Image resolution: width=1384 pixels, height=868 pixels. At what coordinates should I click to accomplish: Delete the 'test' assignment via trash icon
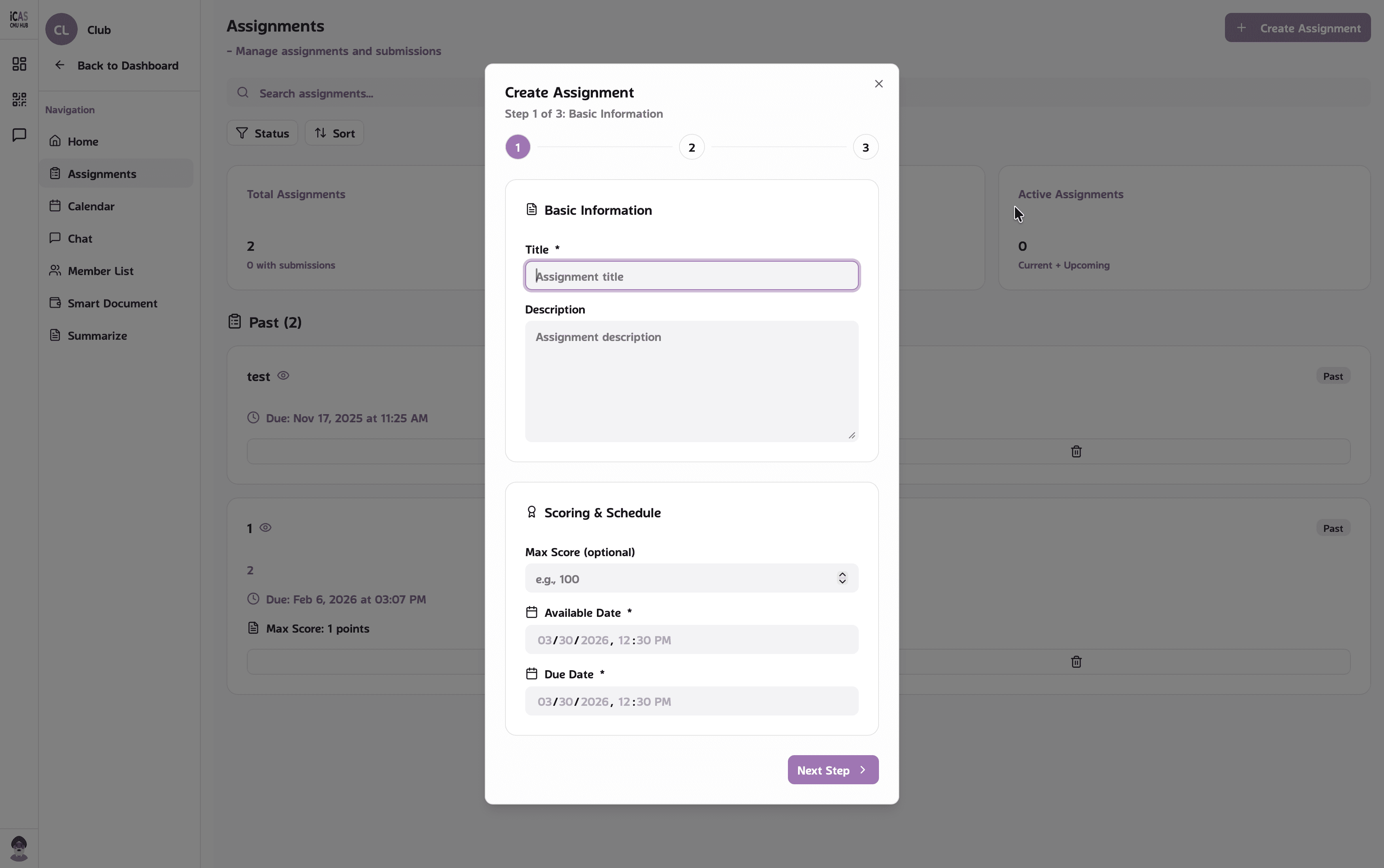pos(1076,452)
